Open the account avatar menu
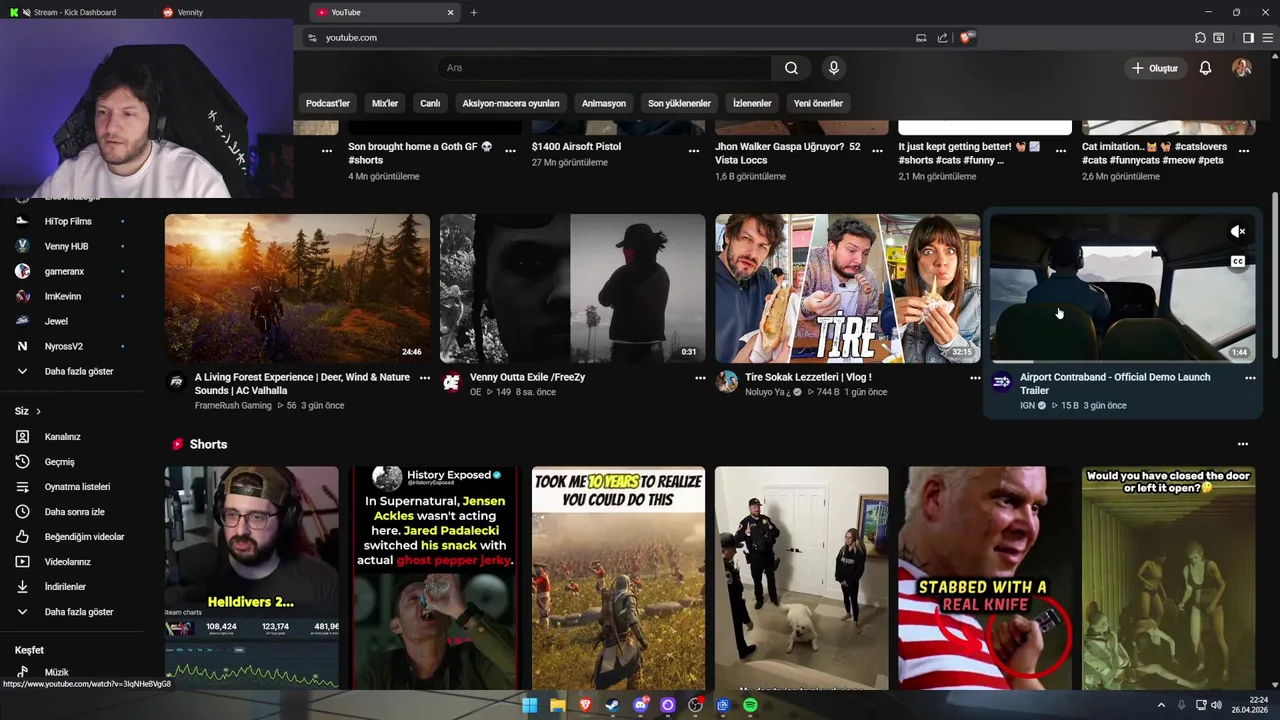 (x=1242, y=68)
